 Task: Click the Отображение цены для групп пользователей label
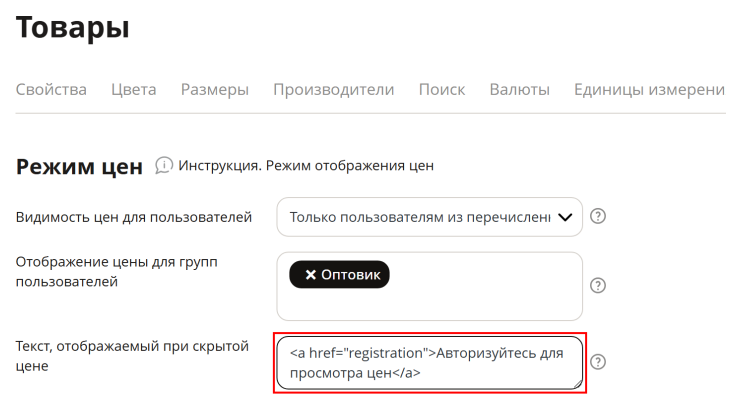click(117, 272)
